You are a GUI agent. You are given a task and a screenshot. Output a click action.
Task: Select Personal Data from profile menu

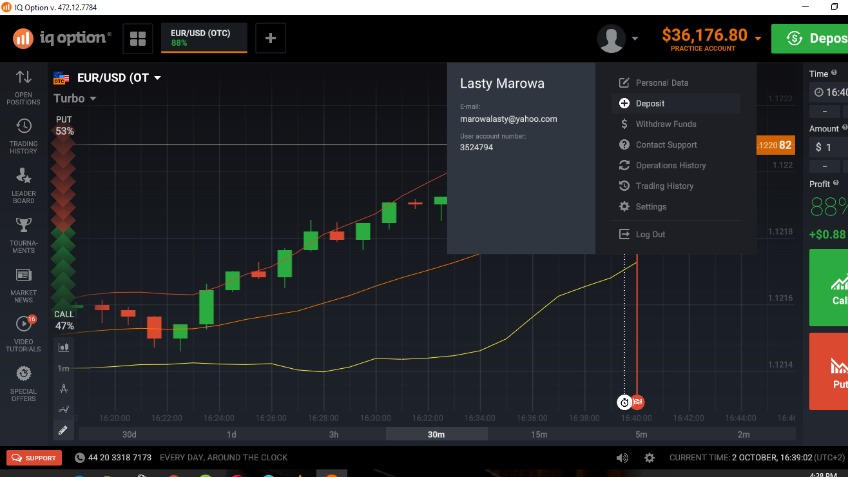[x=661, y=83]
